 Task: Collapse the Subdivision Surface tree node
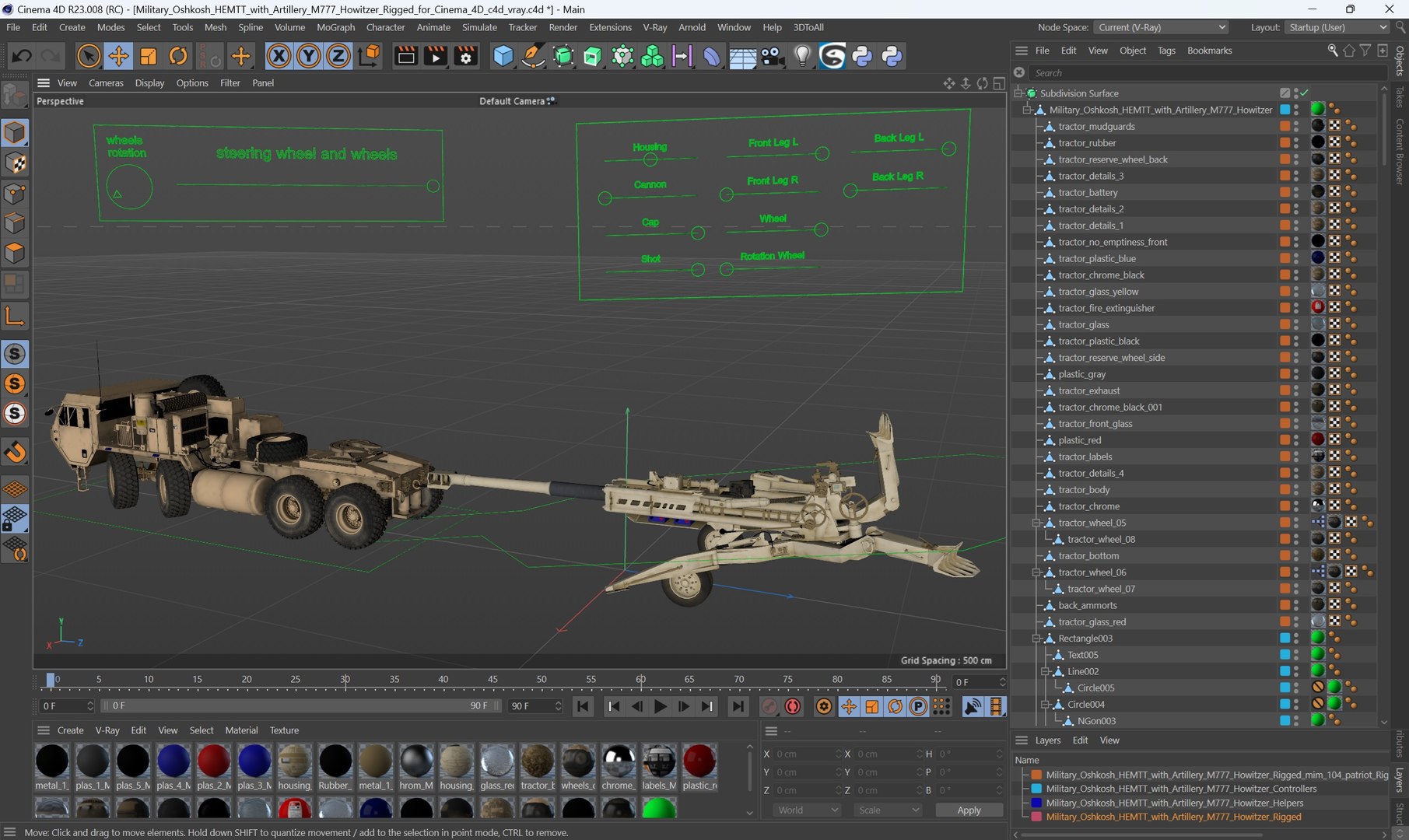click(x=1018, y=93)
